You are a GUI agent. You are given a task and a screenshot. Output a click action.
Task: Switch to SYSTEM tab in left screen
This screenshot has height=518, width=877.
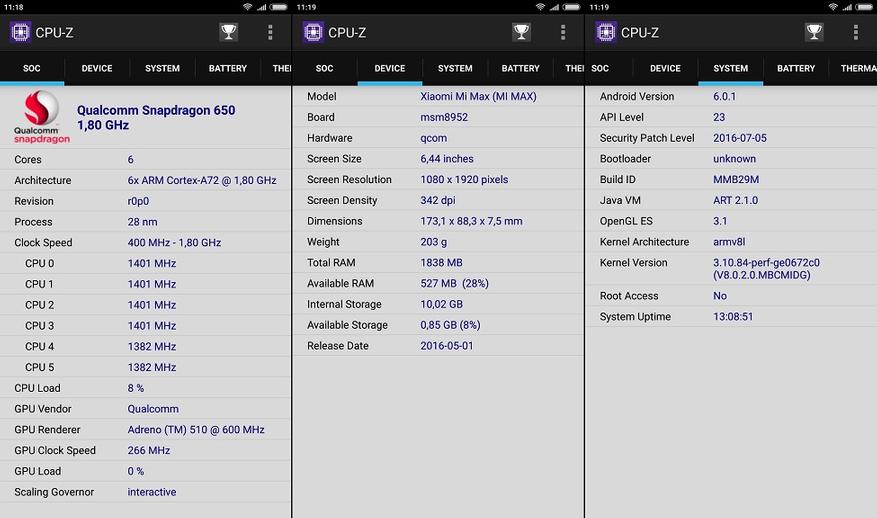point(162,68)
